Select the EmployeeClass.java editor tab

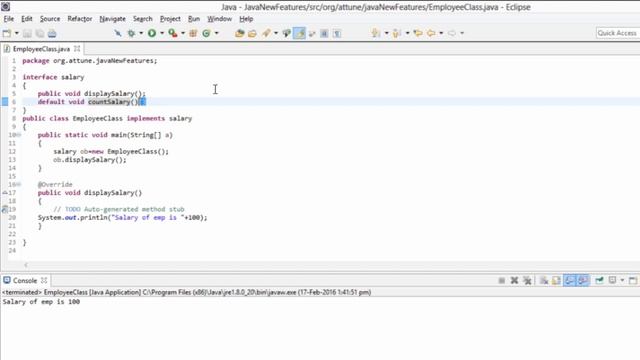tap(41, 49)
